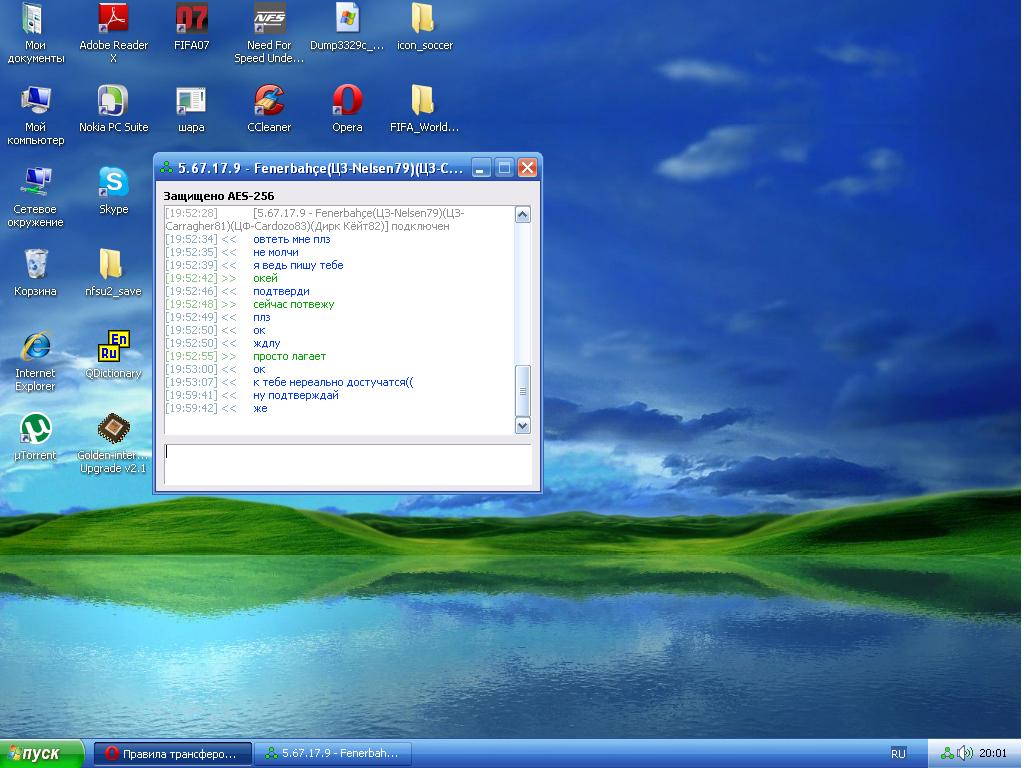
Task: Open the FIFA07 desktop shortcut
Action: [191, 19]
